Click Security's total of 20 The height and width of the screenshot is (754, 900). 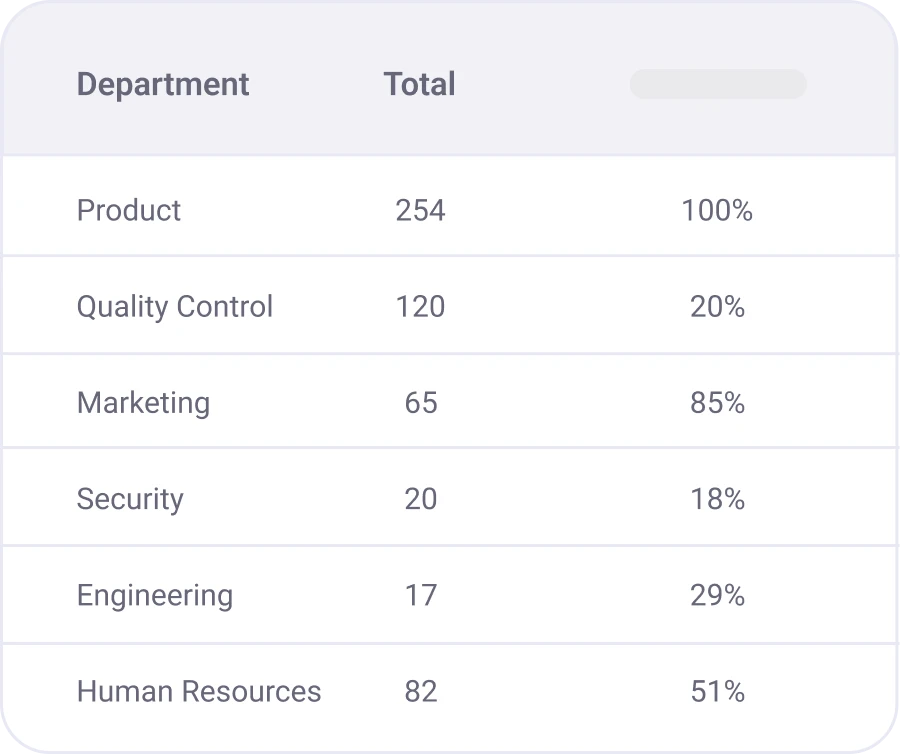tap(420, 498)
